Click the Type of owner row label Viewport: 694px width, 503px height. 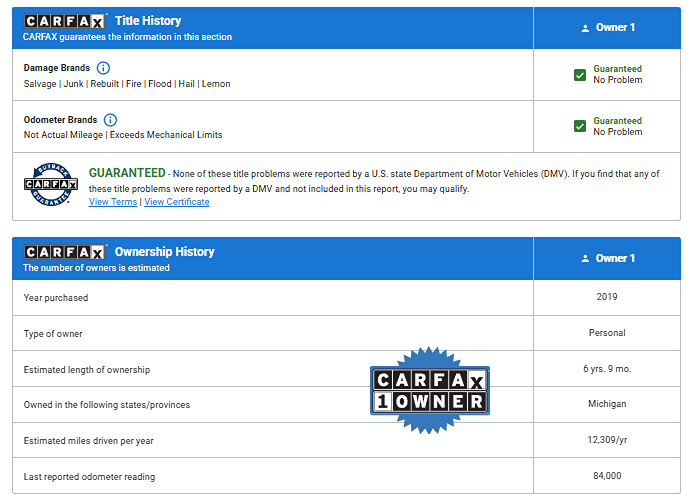click(x=53, y=334)
